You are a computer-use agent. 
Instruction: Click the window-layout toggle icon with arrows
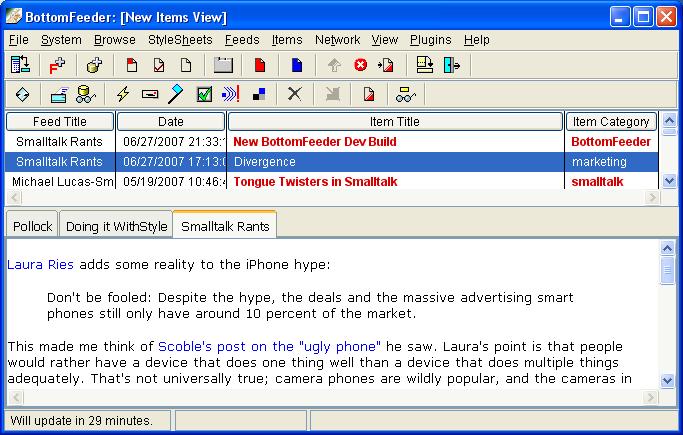tap(20, 65)
